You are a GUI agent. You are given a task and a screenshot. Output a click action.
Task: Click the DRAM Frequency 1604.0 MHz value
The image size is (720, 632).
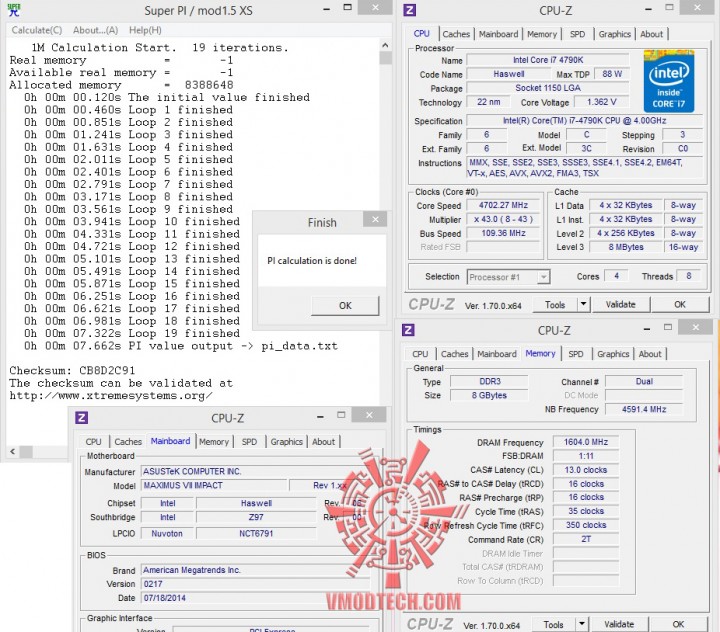pos(586,442)
